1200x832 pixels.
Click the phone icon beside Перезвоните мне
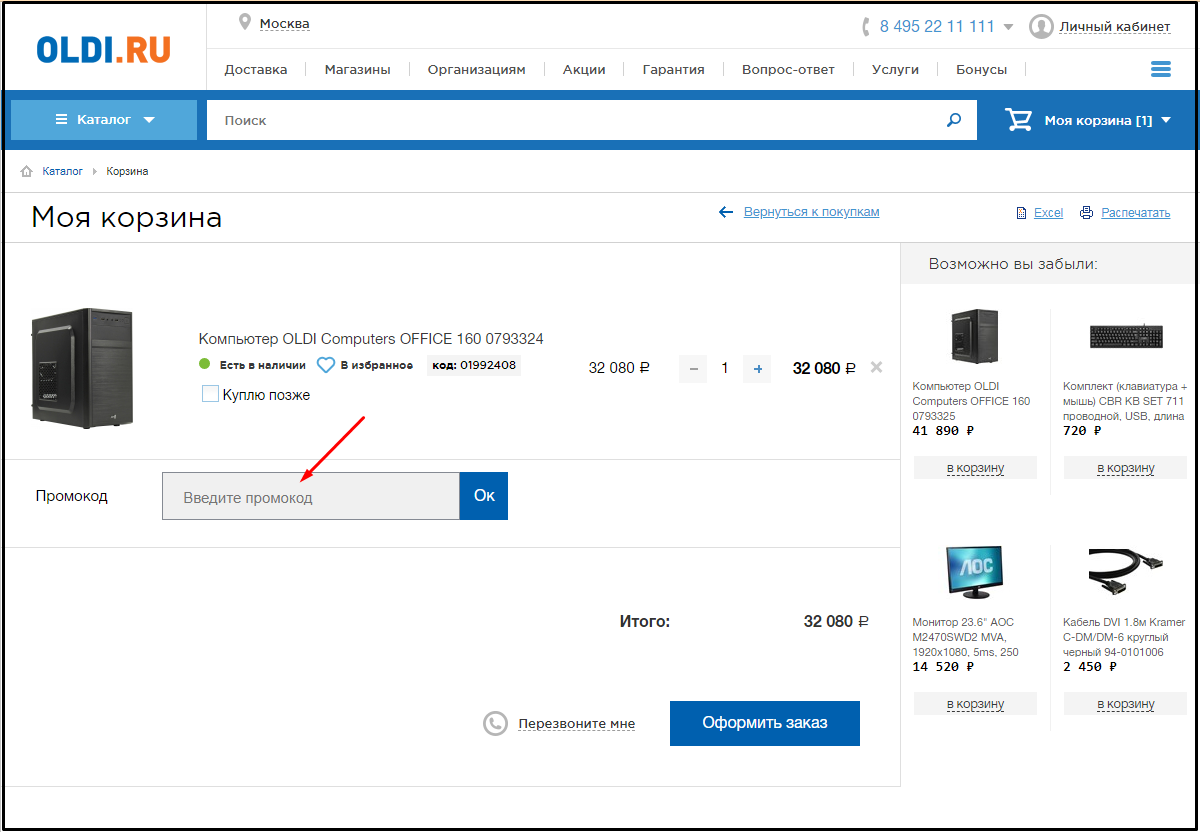(x=495, y=723)
